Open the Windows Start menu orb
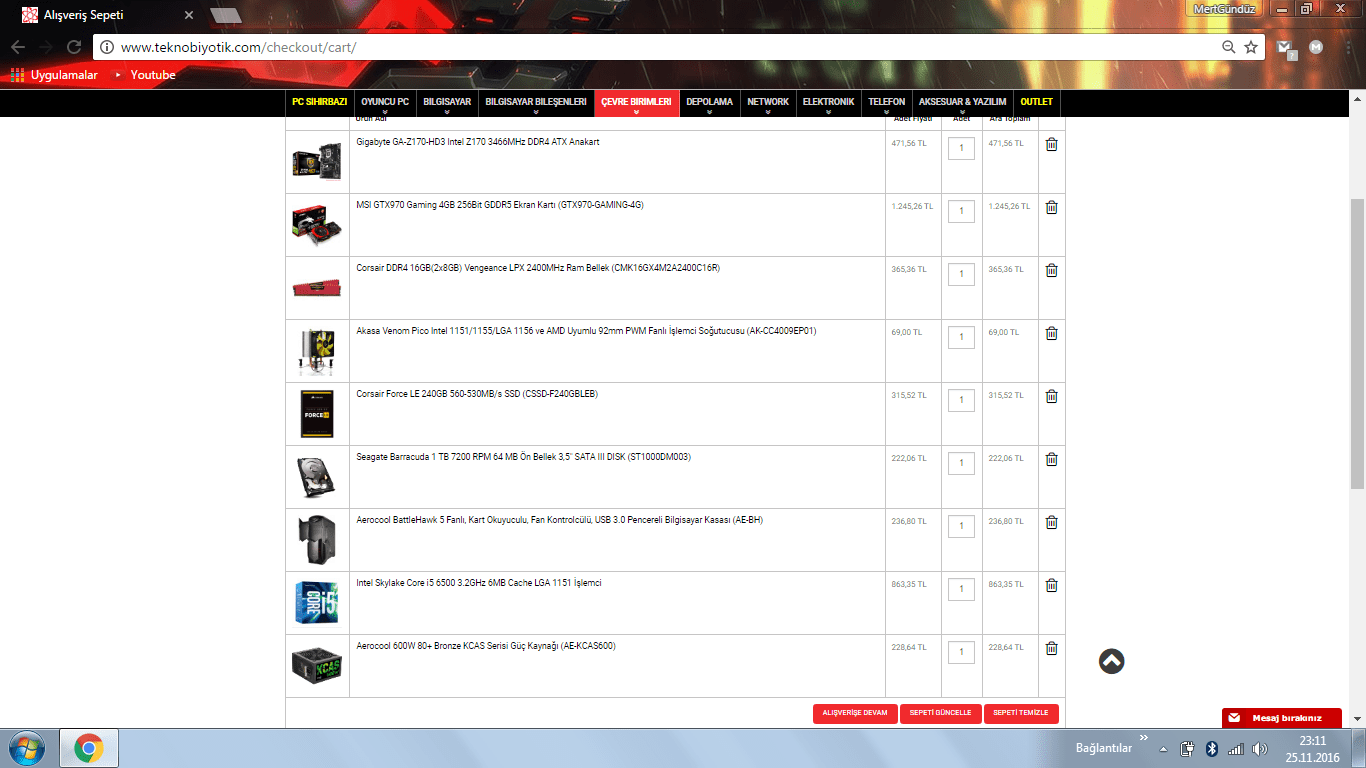Screen dimensions: 1366x768 click(x=25, y=748)
